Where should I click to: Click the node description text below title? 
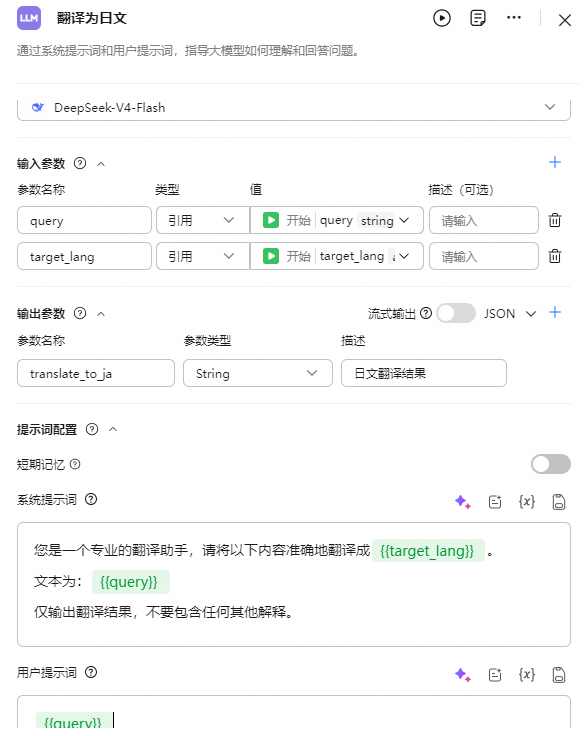click(188, 51)
